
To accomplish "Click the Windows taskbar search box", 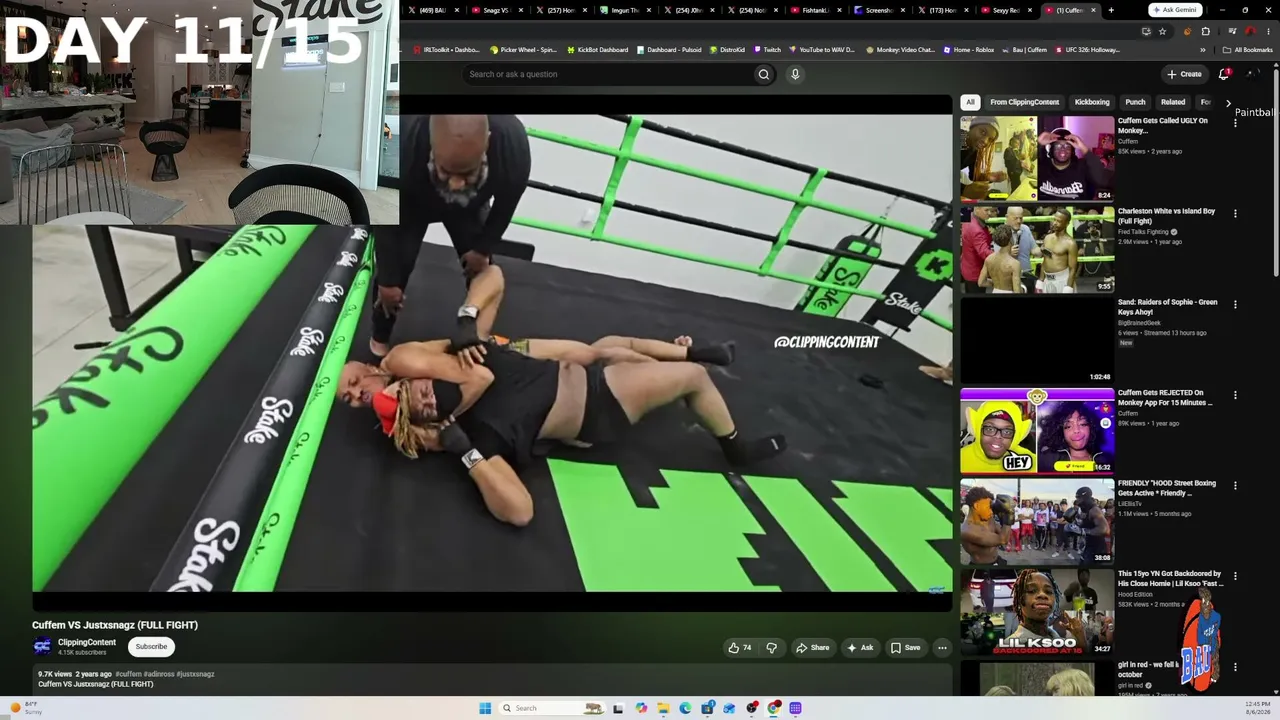I will (x=551, y=708).
